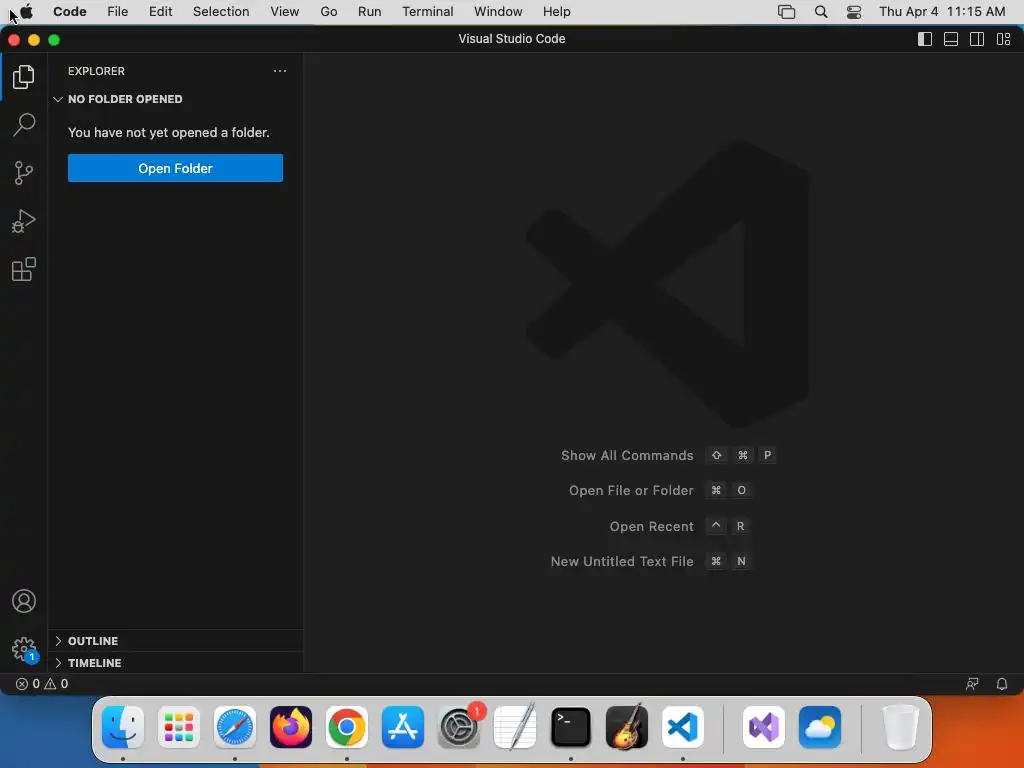Open the App Store from the Dock
The width and height of the screenshot is (1024, 768).
(x=403, y=727)
